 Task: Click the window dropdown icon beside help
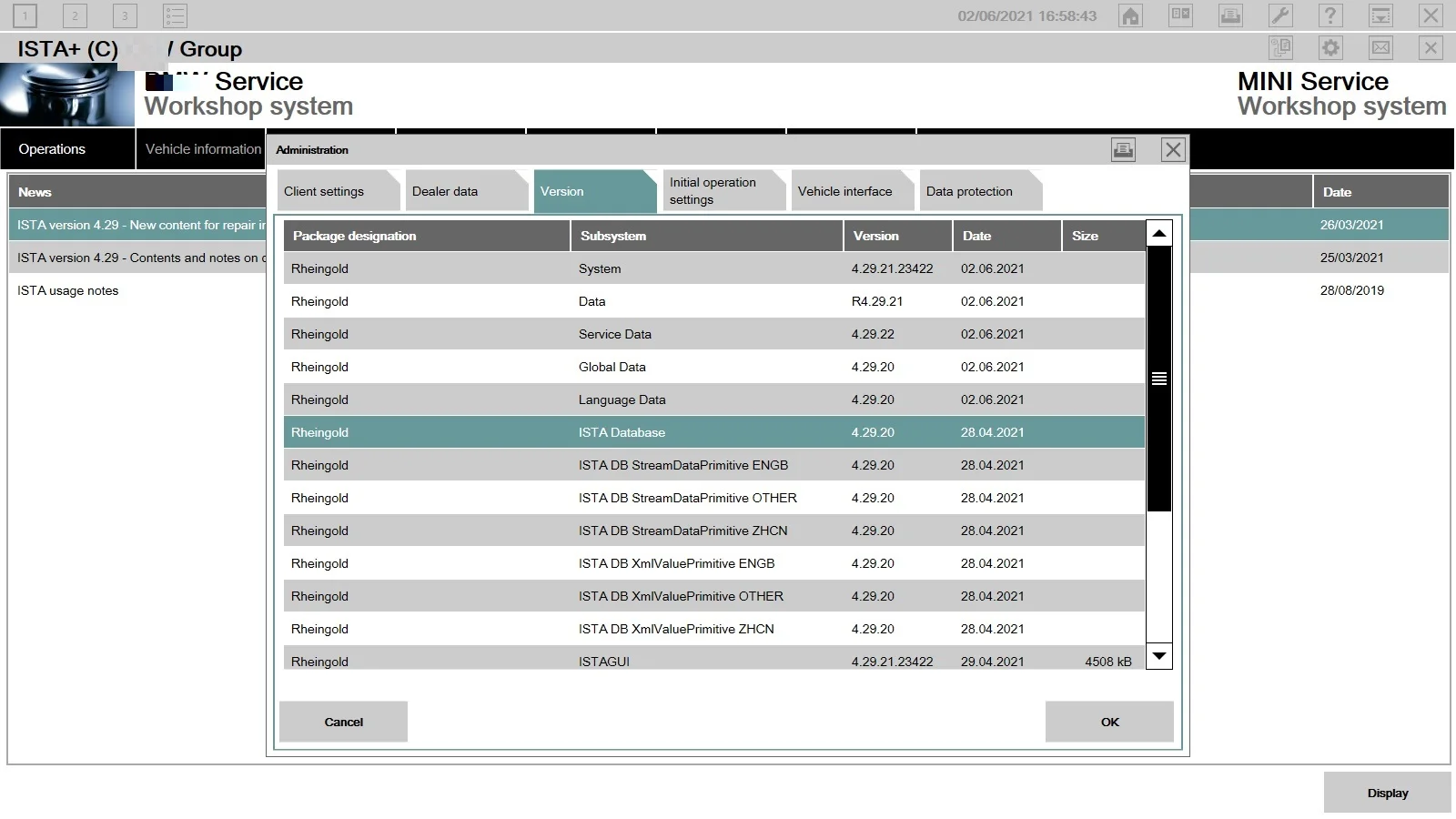pyautogui.click(x=1380, y=15)
